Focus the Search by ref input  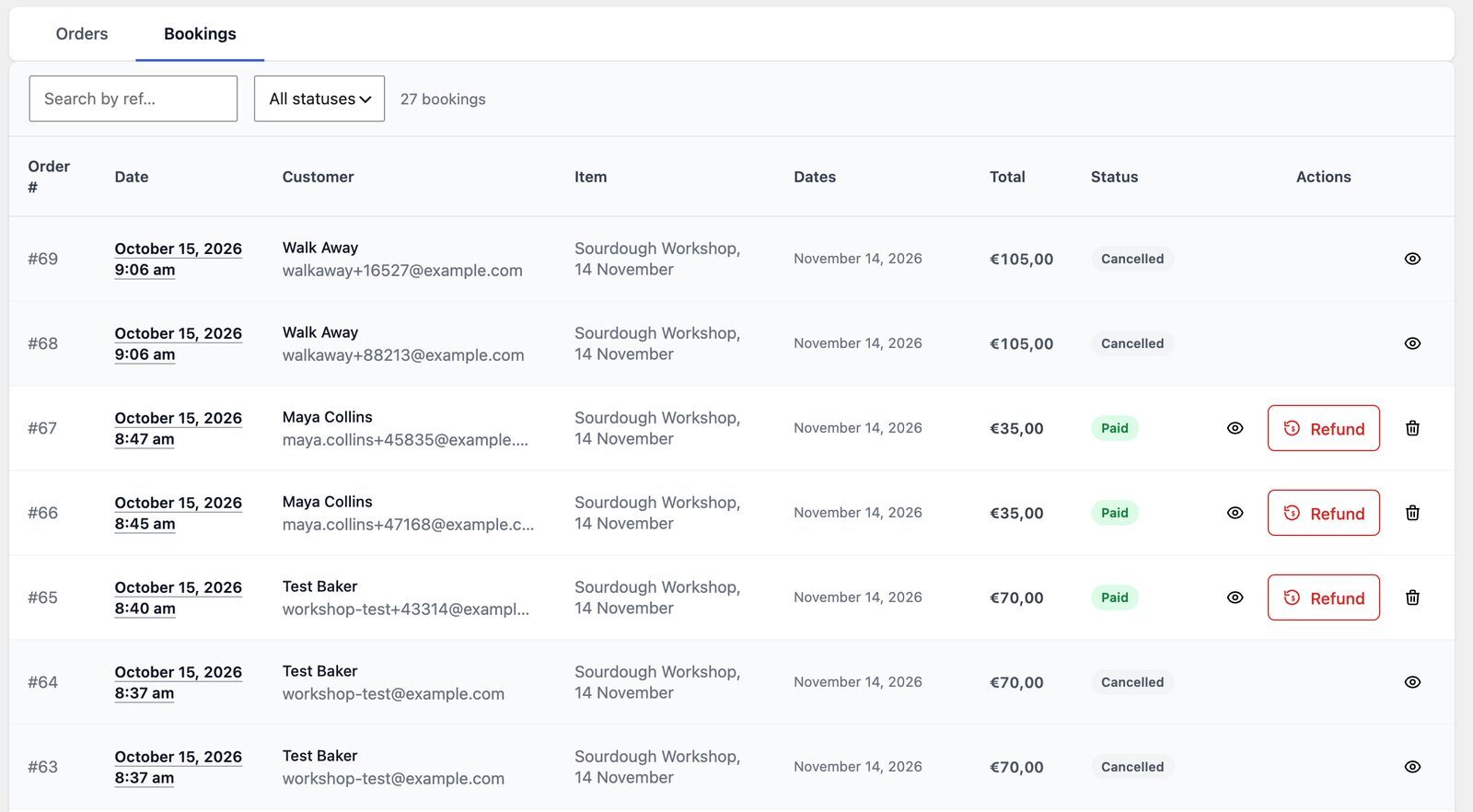[133, 99]
